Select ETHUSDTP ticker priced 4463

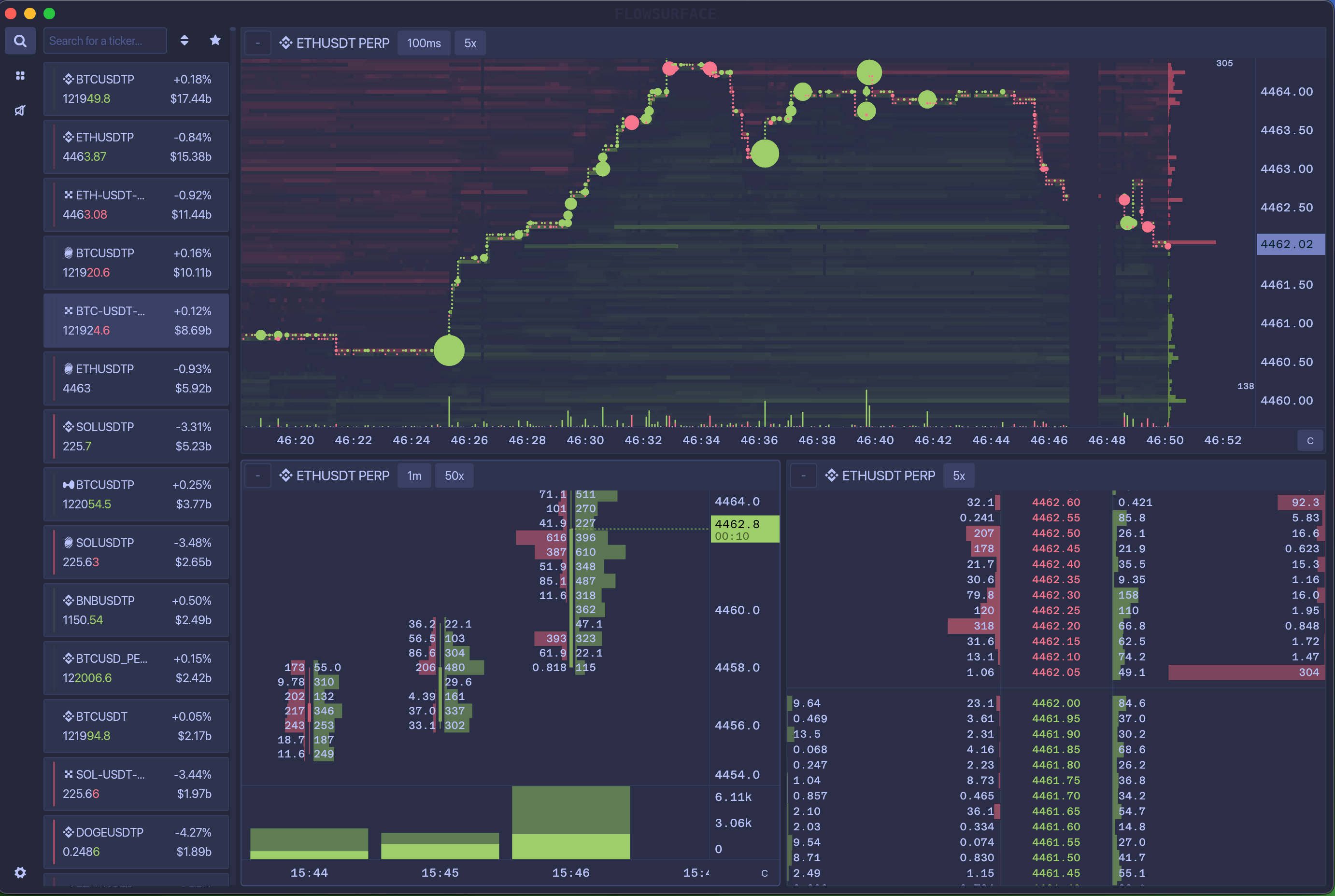(x=136, y=378)
